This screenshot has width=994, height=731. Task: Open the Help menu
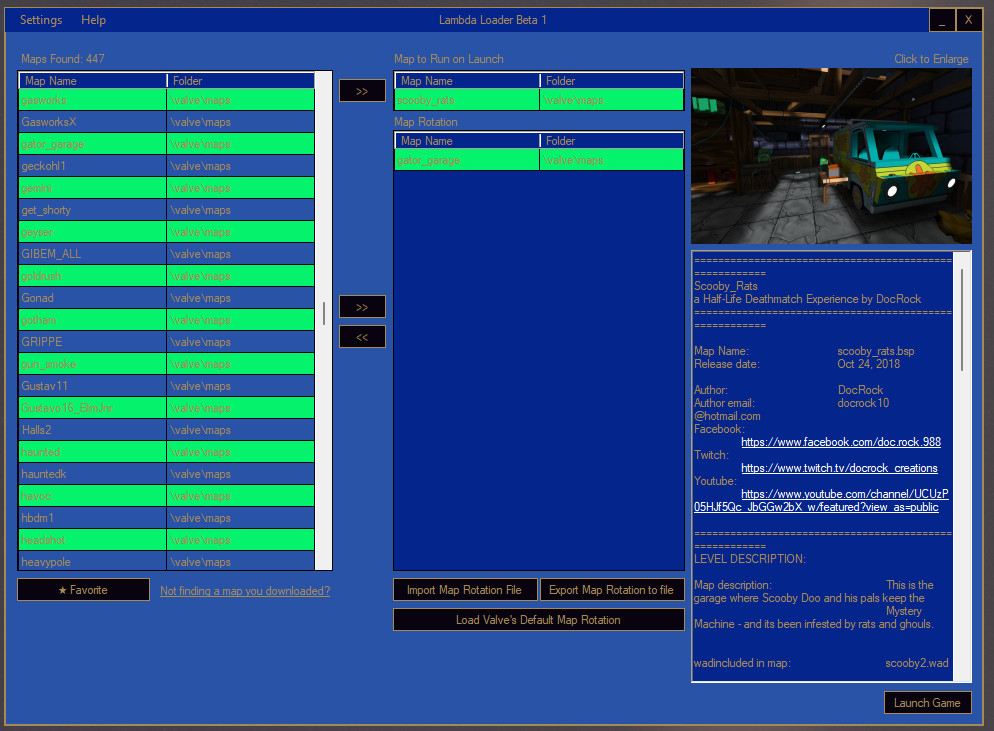[93, 19]
